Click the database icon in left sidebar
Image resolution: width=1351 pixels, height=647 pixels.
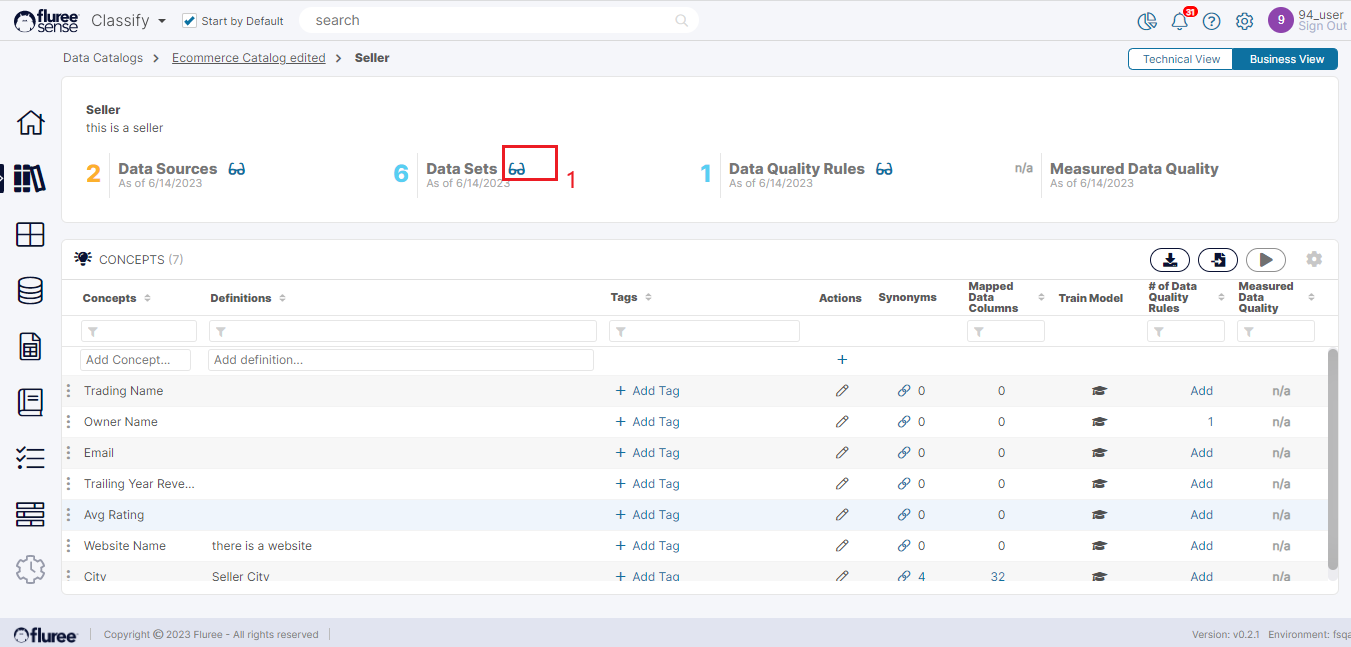31,291
